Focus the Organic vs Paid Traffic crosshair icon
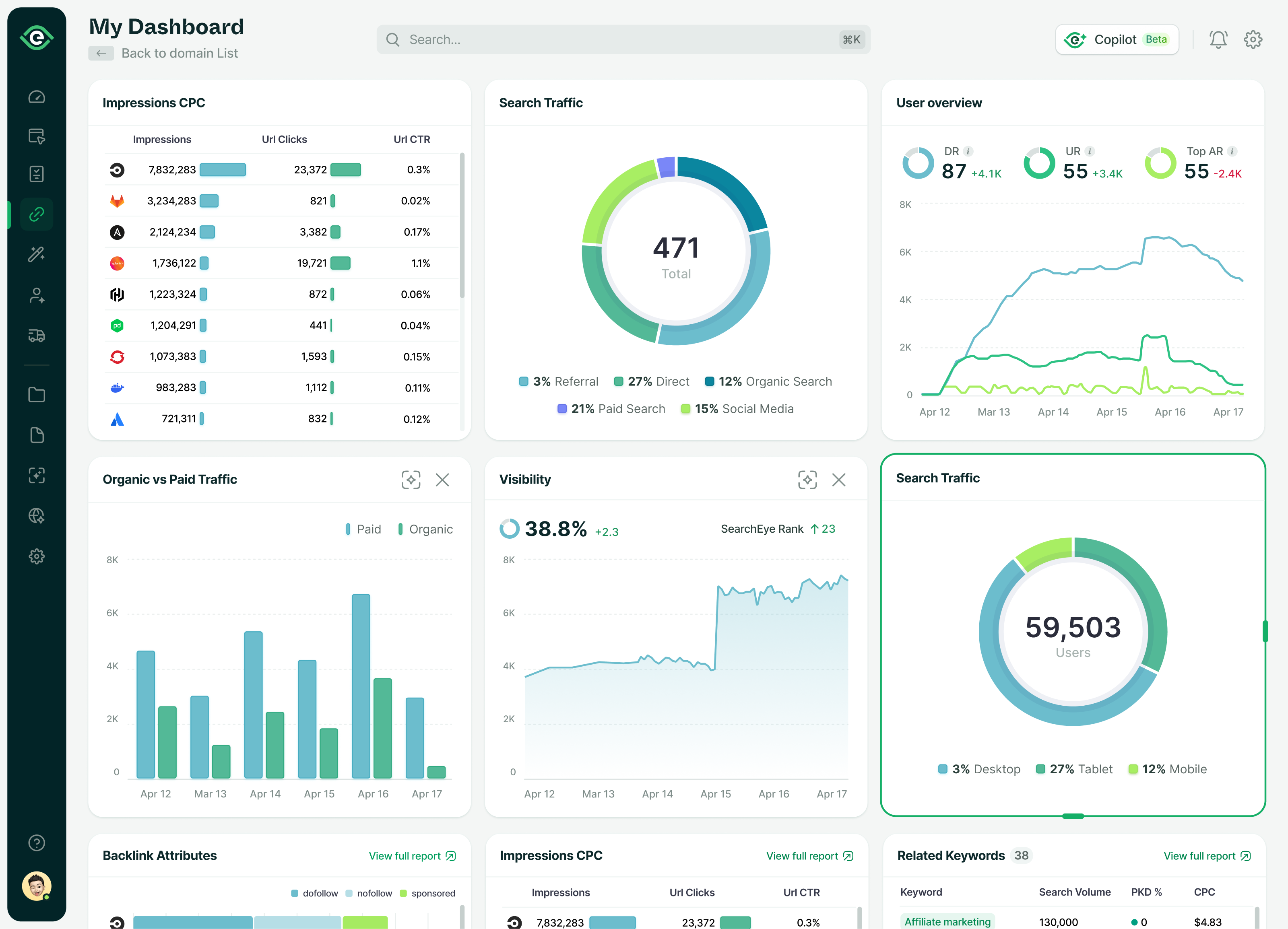Viewport: 1288px width, 929px height. tap(411, 480)
